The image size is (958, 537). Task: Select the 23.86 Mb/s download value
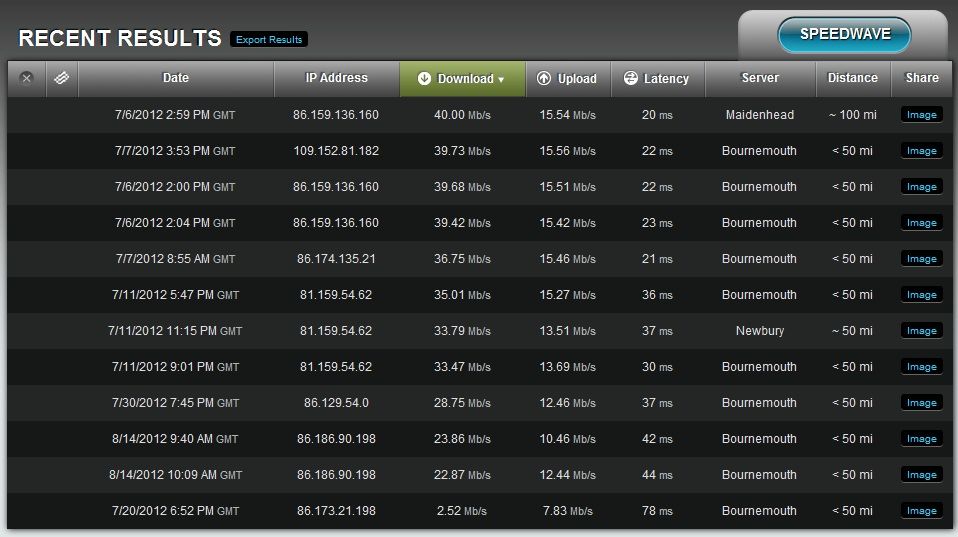pyautogui.click(x=463, y=439)
